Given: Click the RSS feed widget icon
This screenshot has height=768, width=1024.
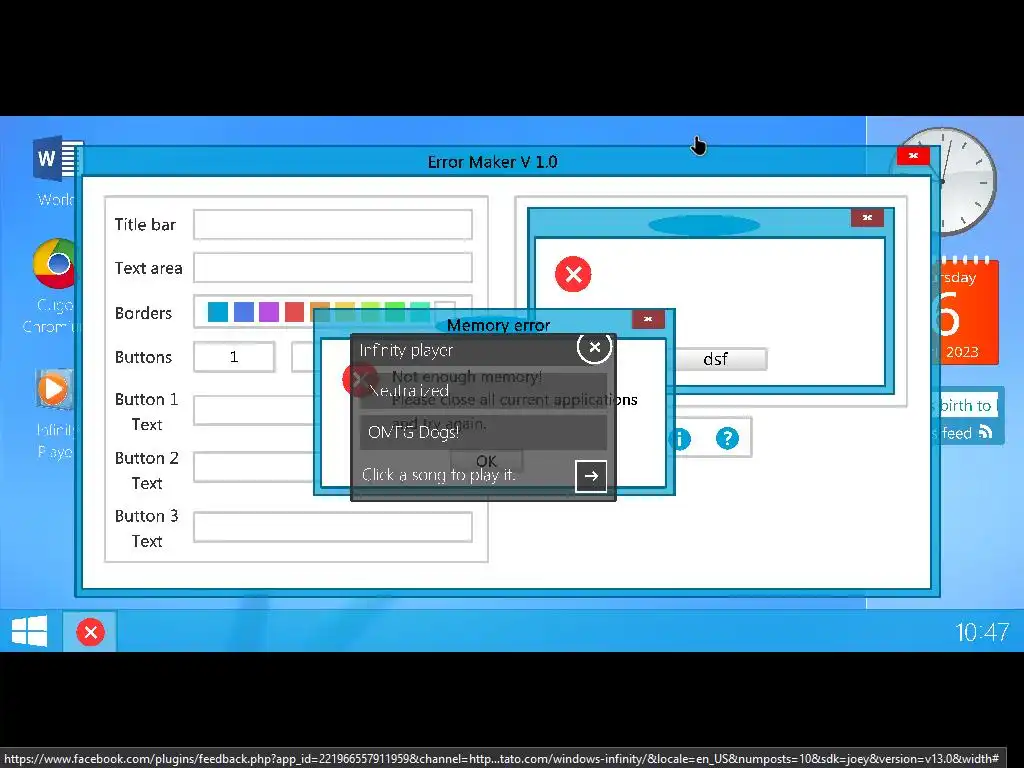Looking at the screenshot, I should [x=985, y=432].
